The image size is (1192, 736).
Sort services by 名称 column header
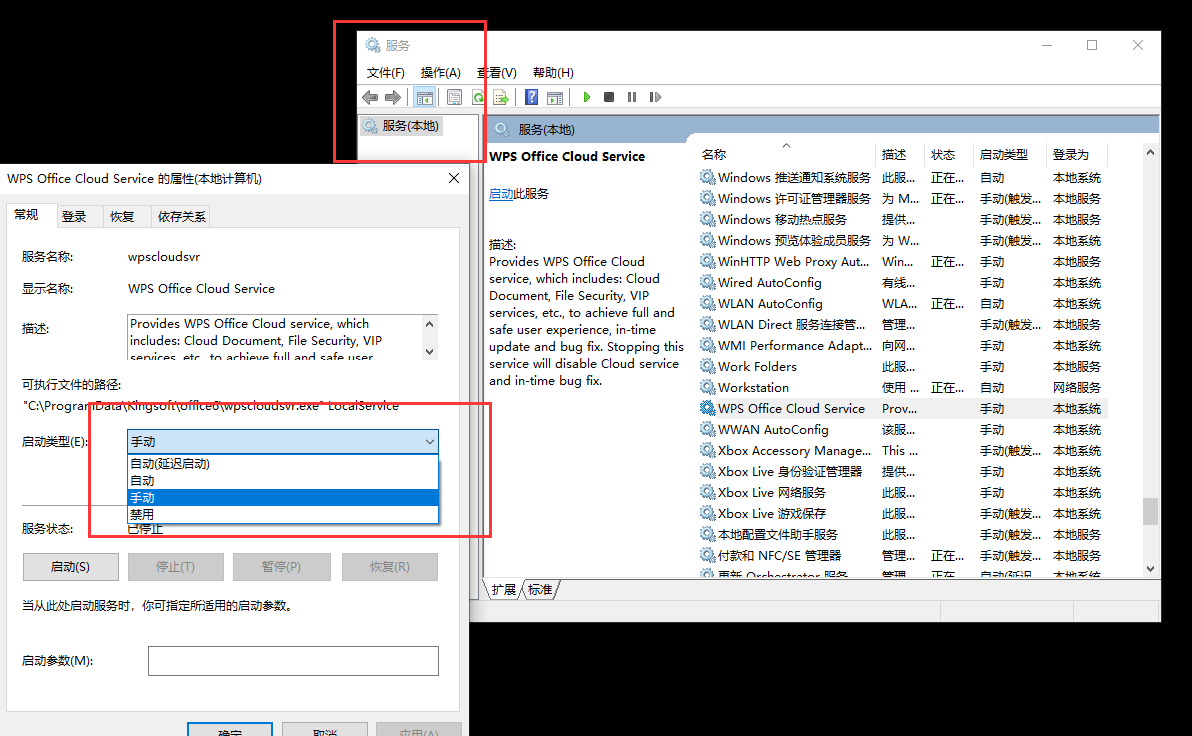pos(785,154)
